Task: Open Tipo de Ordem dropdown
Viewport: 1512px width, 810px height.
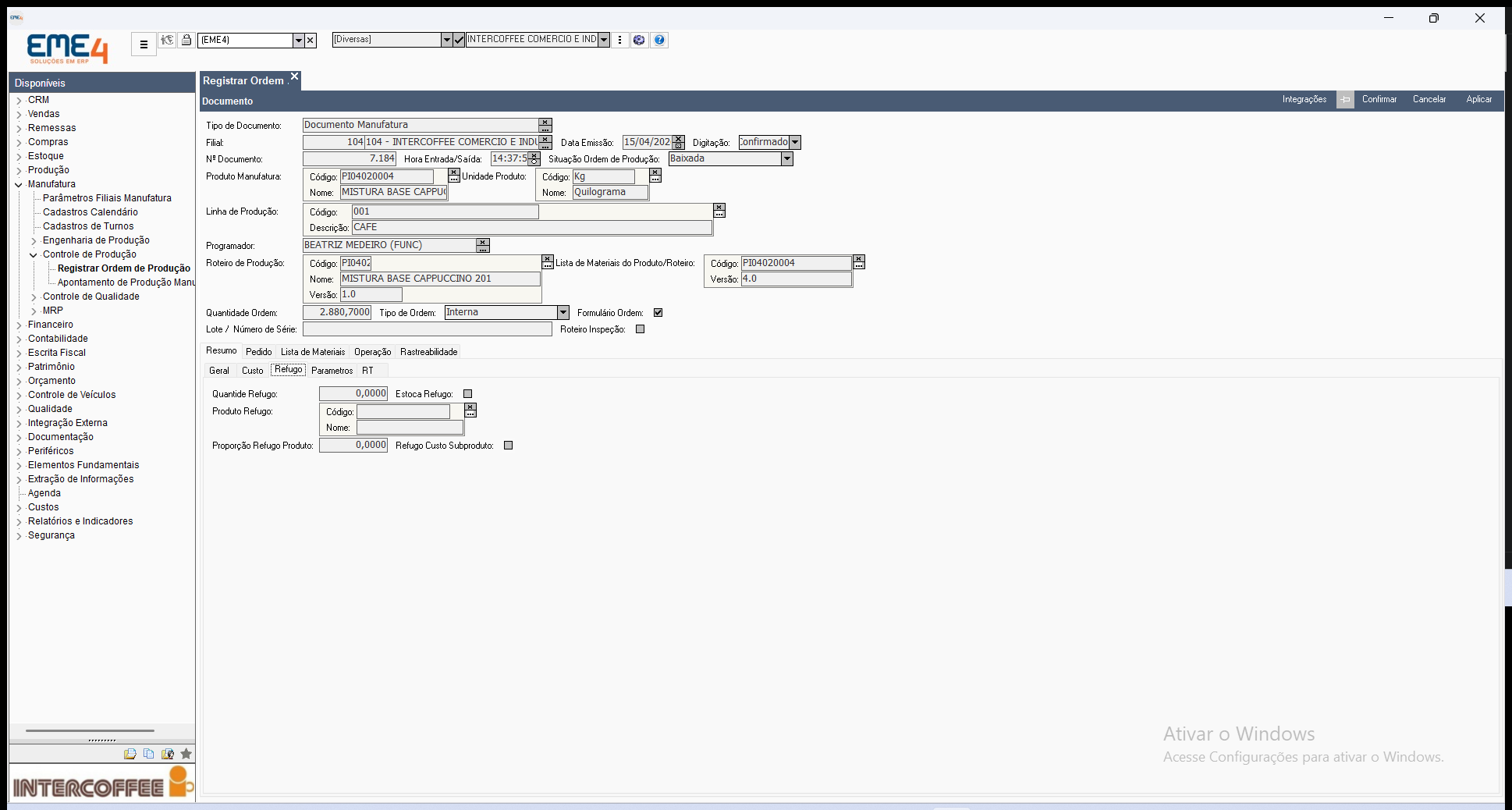Action: click(563, 312)
